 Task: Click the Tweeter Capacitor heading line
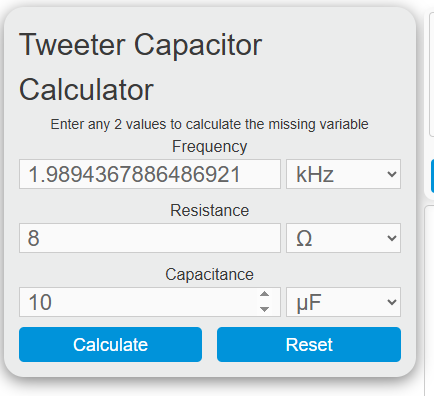coord(140,45)
